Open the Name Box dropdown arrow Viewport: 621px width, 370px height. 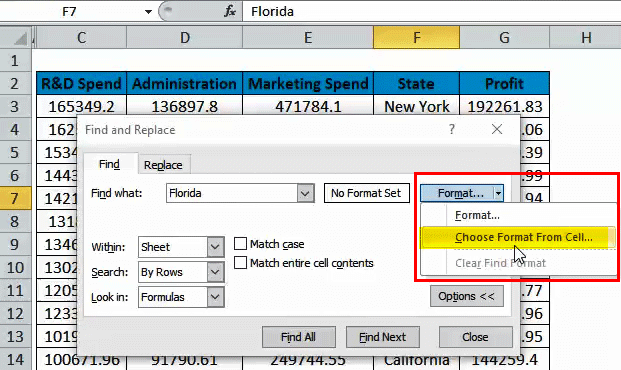[x=148, y=11]
